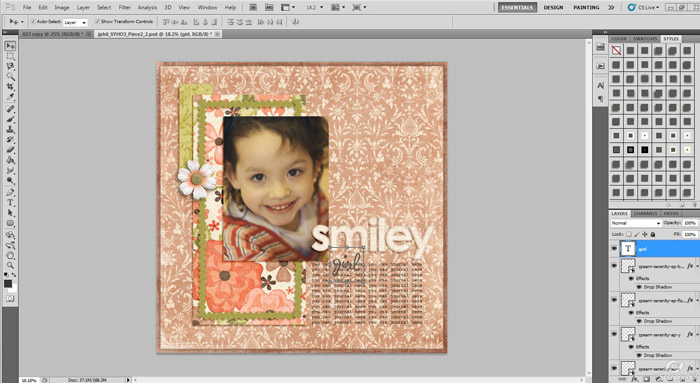Click the foreground color swatch
Image resolution: width=700 pixels, height=383 pixels.
pos(8,283)
